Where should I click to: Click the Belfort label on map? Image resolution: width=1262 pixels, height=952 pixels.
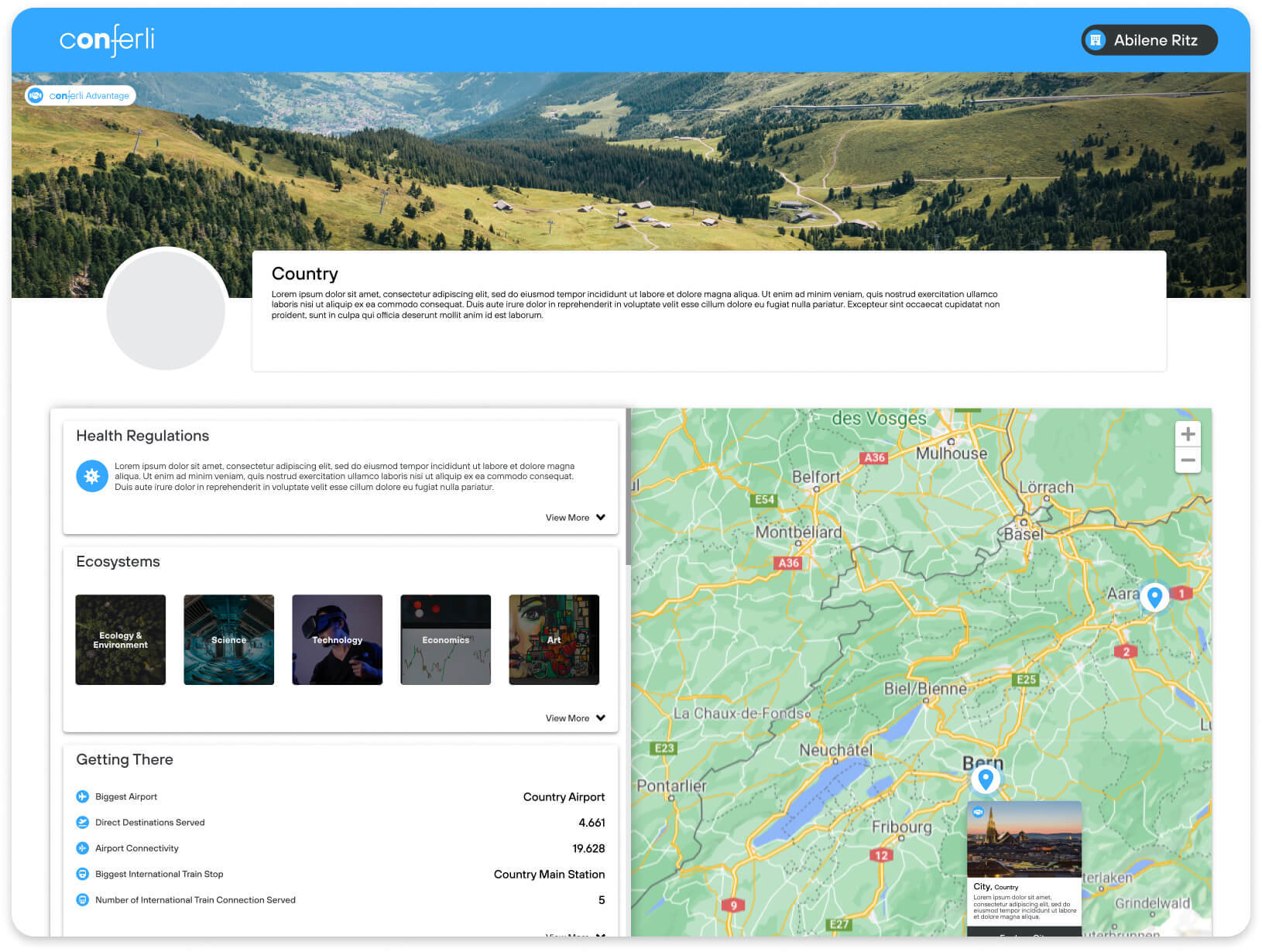coord(816,477)
